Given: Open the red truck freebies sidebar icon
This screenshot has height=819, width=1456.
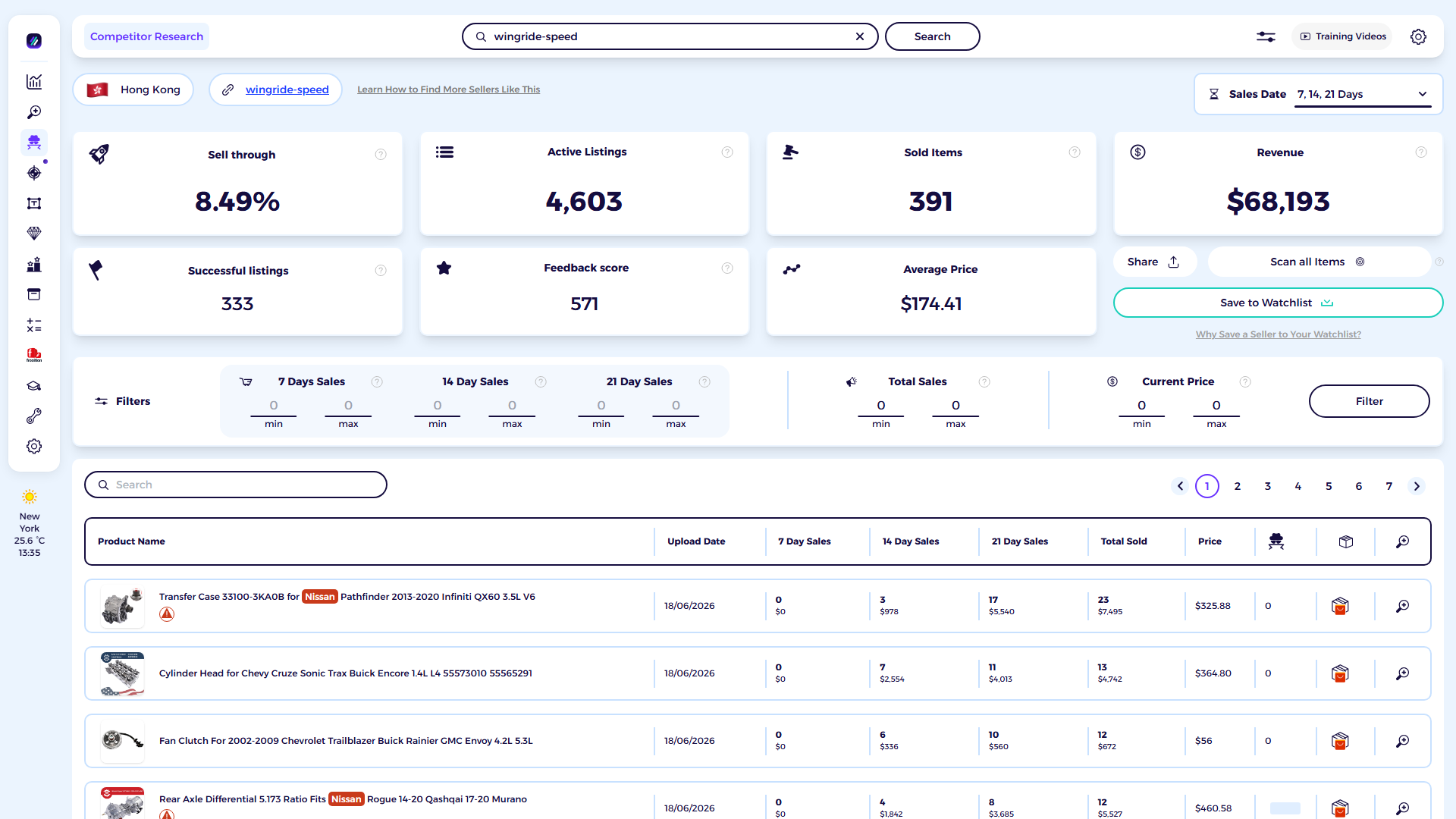Looking at the screenshot, I should 34,355.
